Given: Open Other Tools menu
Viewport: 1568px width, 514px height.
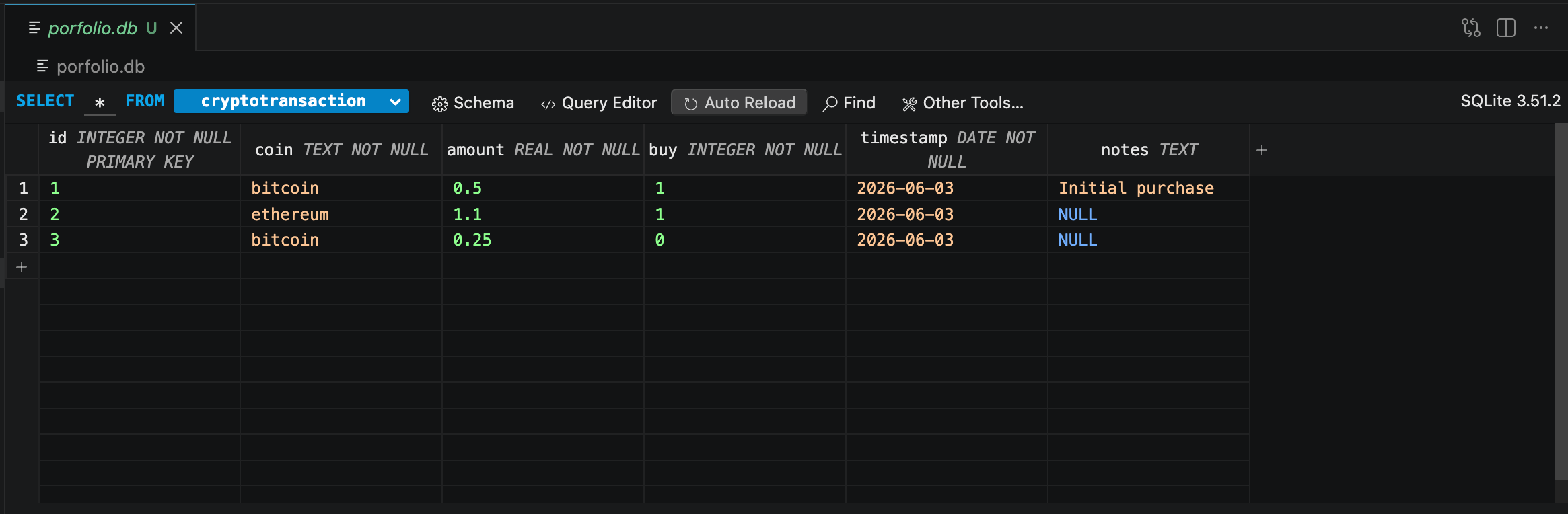Looking at the screenshot, I should pos(962,103).
